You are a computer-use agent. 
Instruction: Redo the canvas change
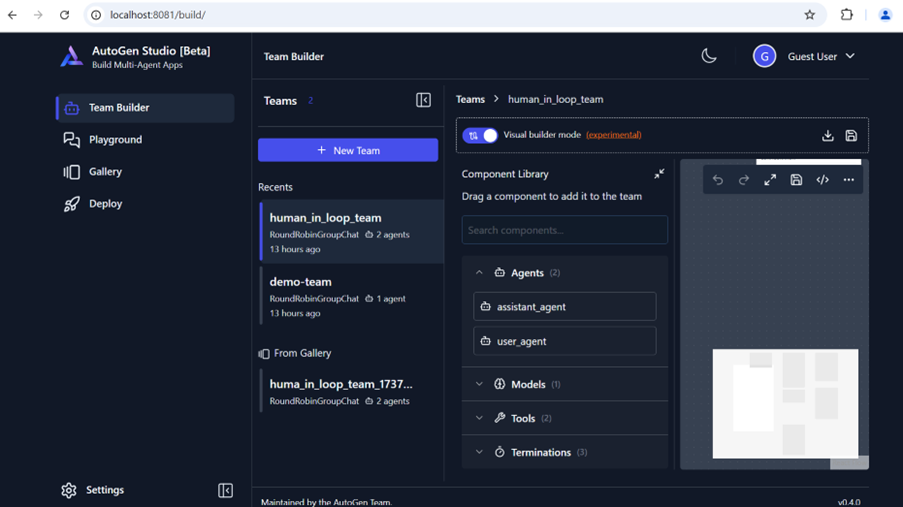click(x=743, y=180)
